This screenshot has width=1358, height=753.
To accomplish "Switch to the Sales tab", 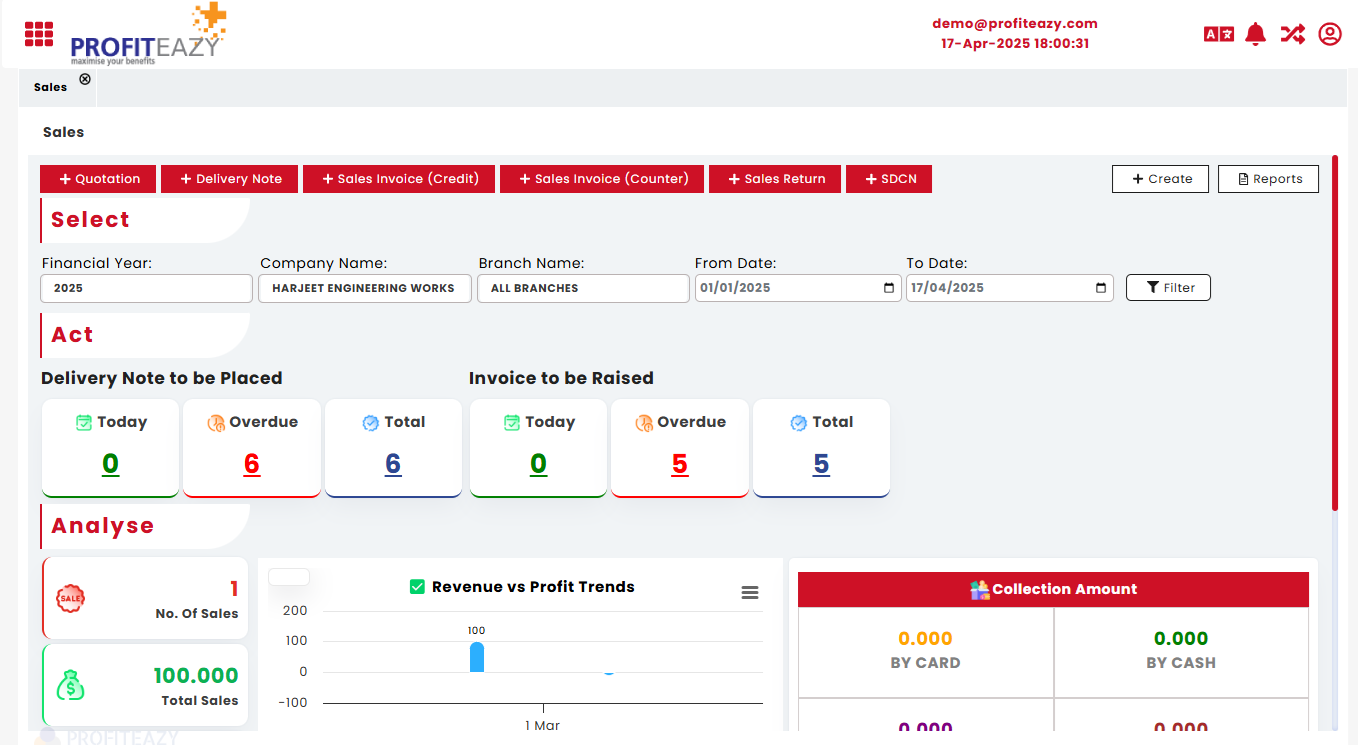I will click(x=50, y=87).
